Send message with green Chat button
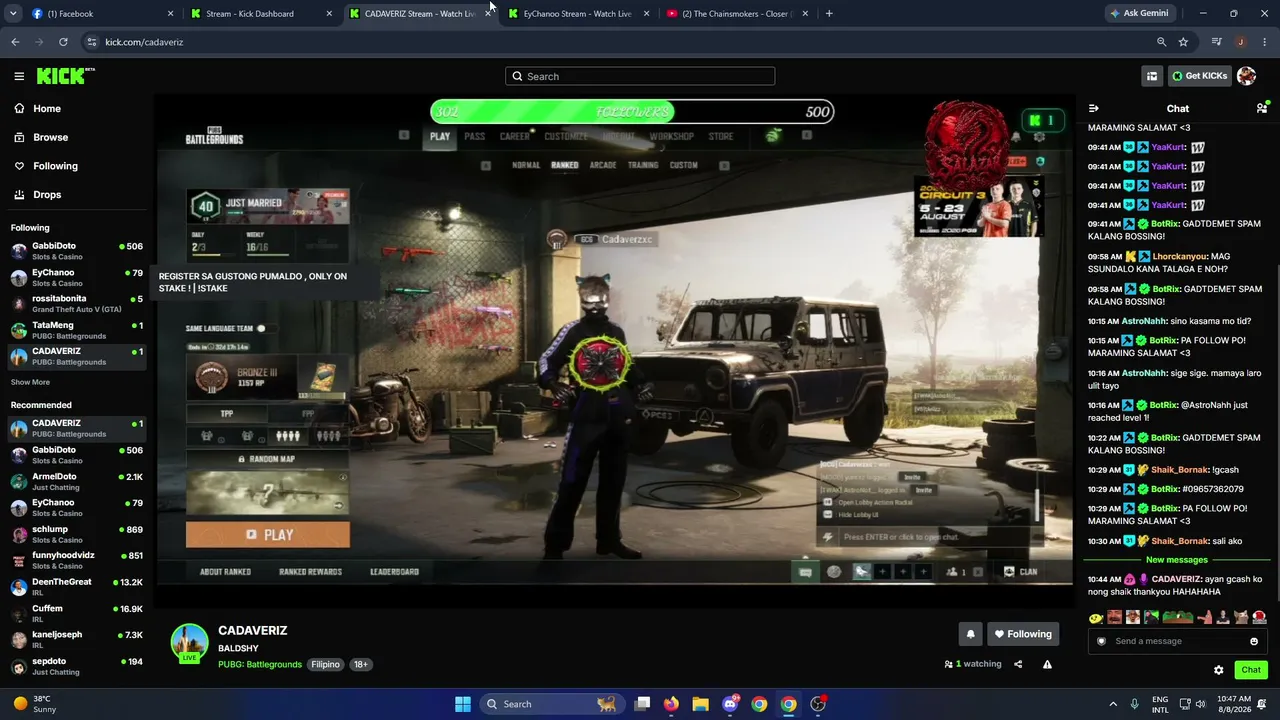Viewport: 1280px width, 720px height. [1251, 670]
